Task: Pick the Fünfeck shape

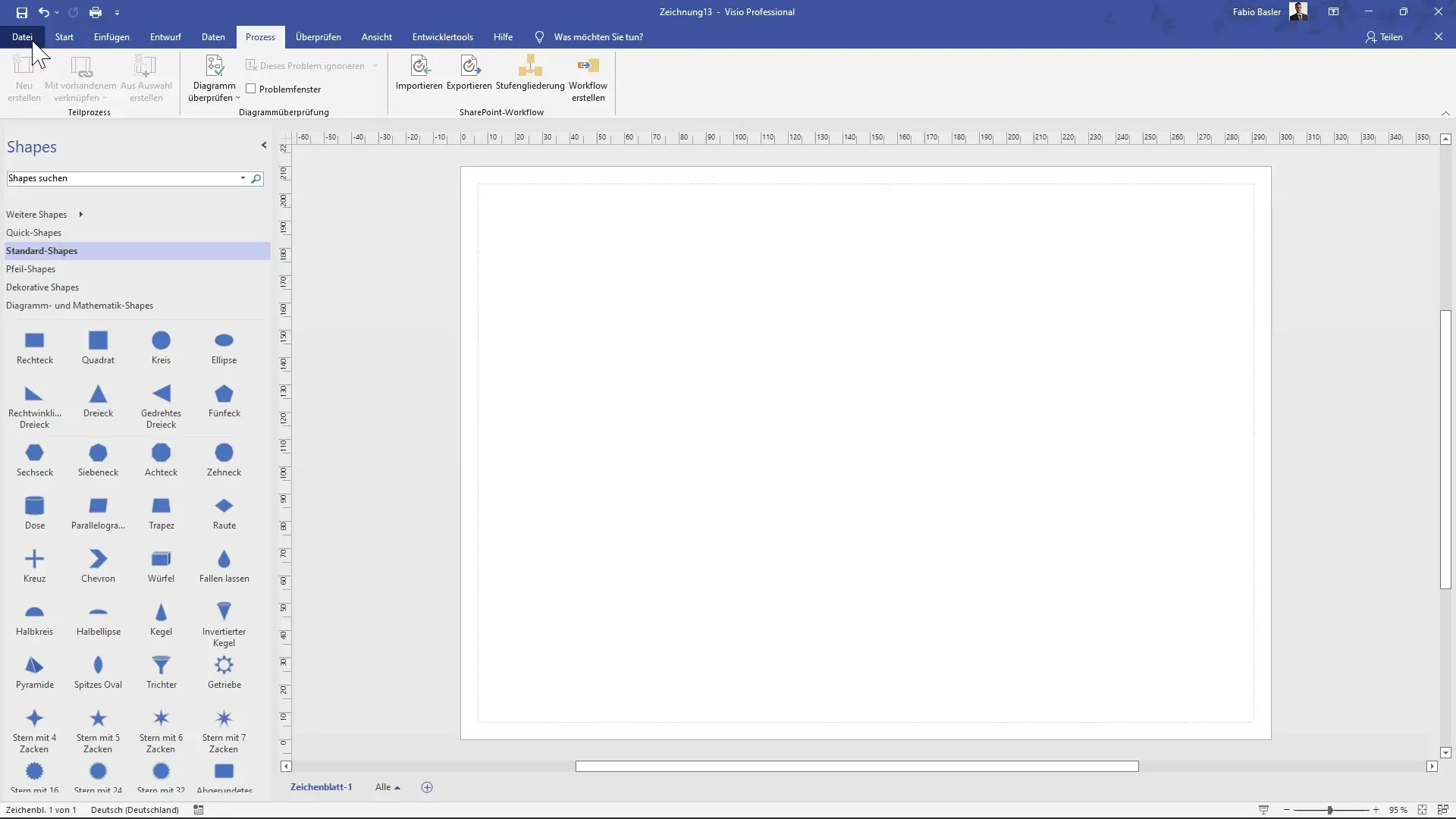Action: coord(224,401)
